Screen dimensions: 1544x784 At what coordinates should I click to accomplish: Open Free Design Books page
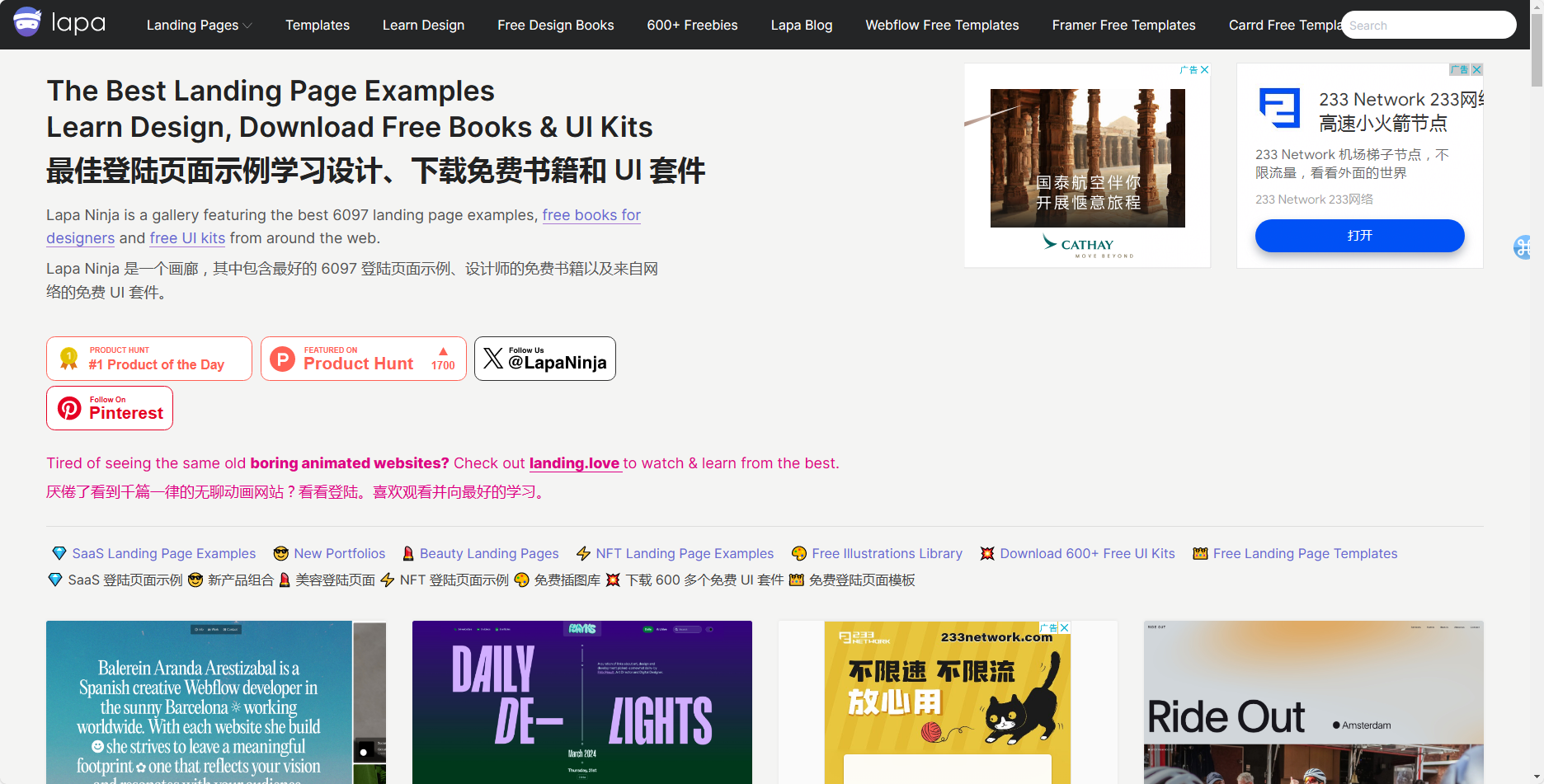556,26
